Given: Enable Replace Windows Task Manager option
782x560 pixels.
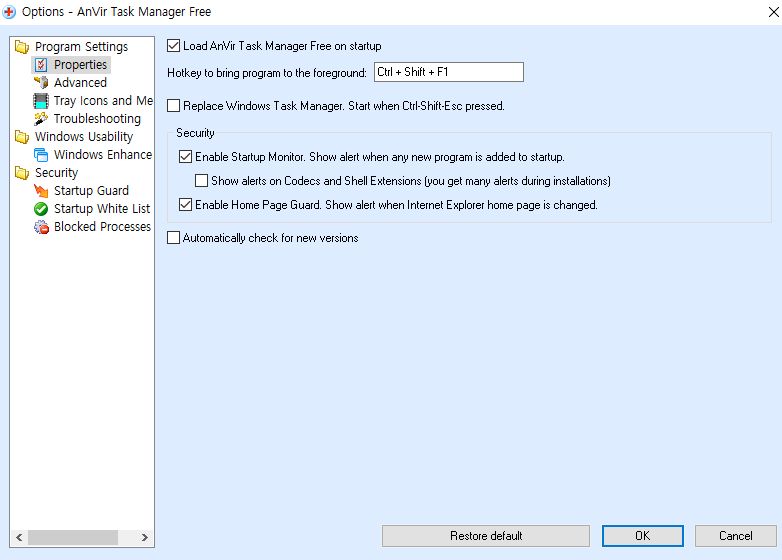Looking at the screenshot, I should coord(174,106).
